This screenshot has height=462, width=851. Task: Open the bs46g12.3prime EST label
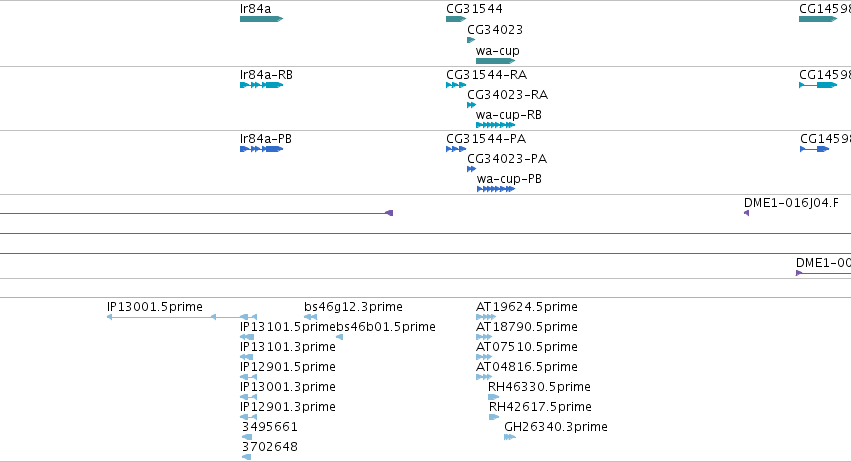click(x=353, y=307)
